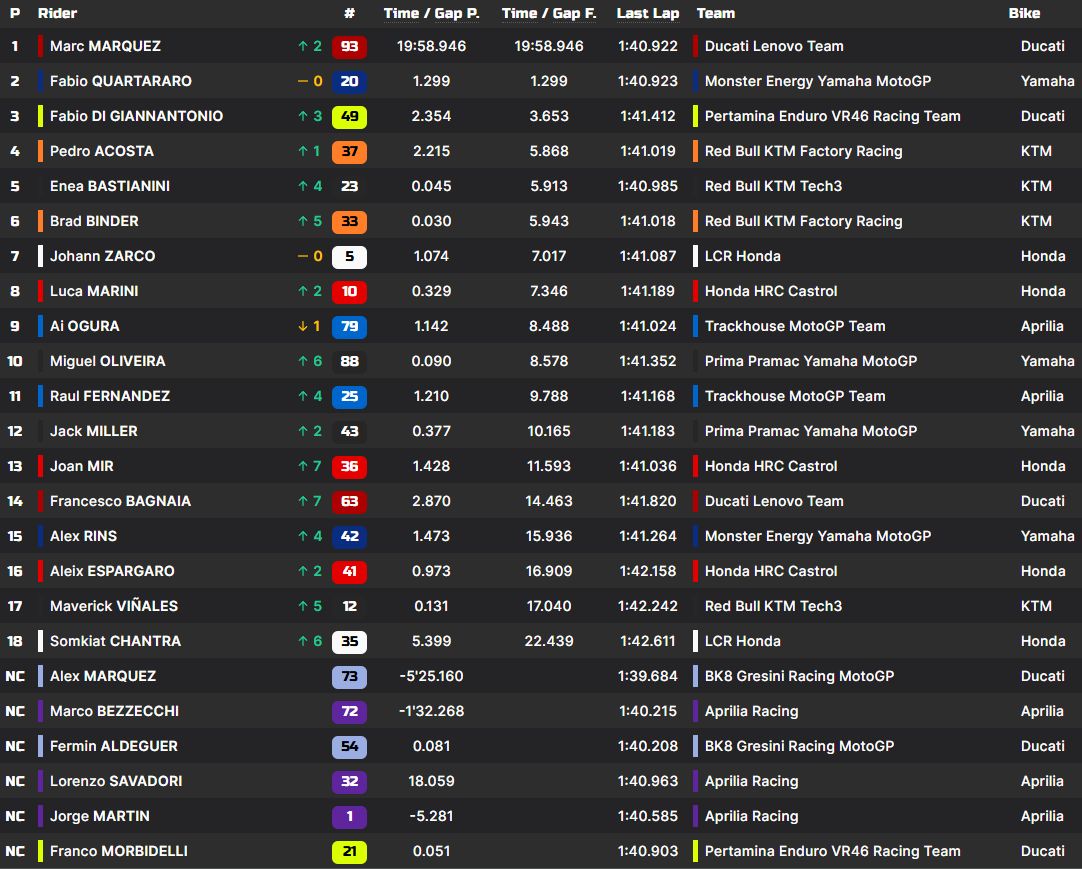This screenshot has width=1082, height=869.
Task: Click Jorge MARTIN purple team color bar
Action: pos(40,817)
